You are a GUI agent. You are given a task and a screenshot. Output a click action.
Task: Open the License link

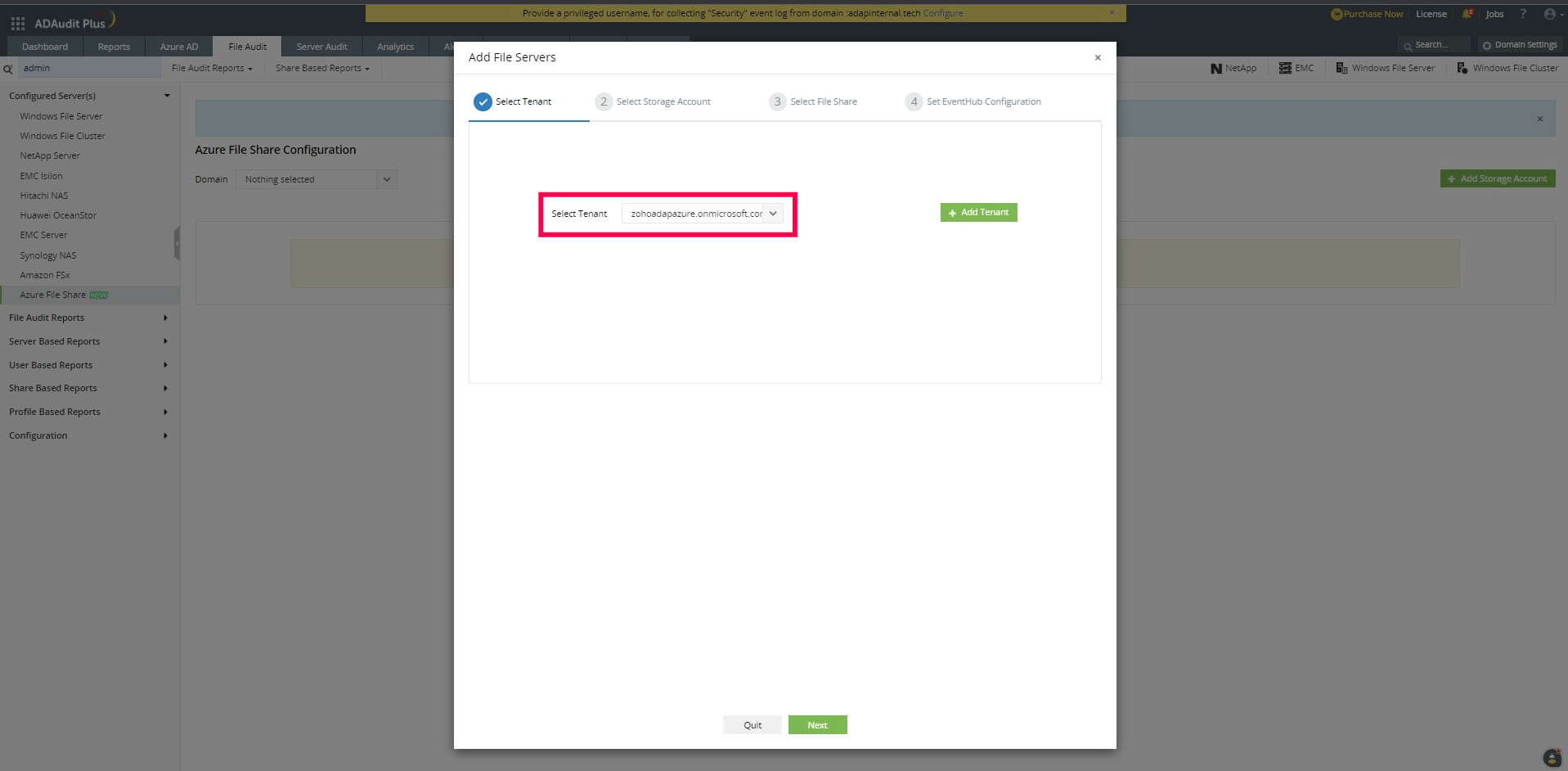(1431, 14)
